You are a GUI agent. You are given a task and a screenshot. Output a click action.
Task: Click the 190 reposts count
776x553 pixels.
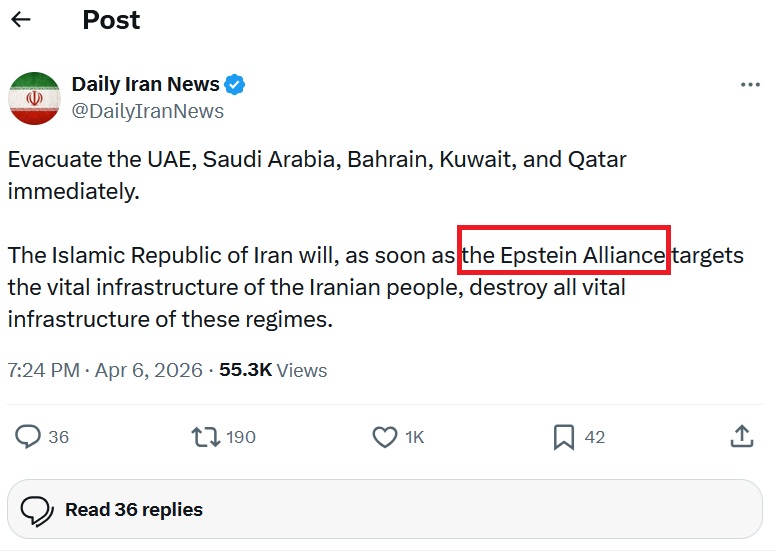[x=241, y=437]
